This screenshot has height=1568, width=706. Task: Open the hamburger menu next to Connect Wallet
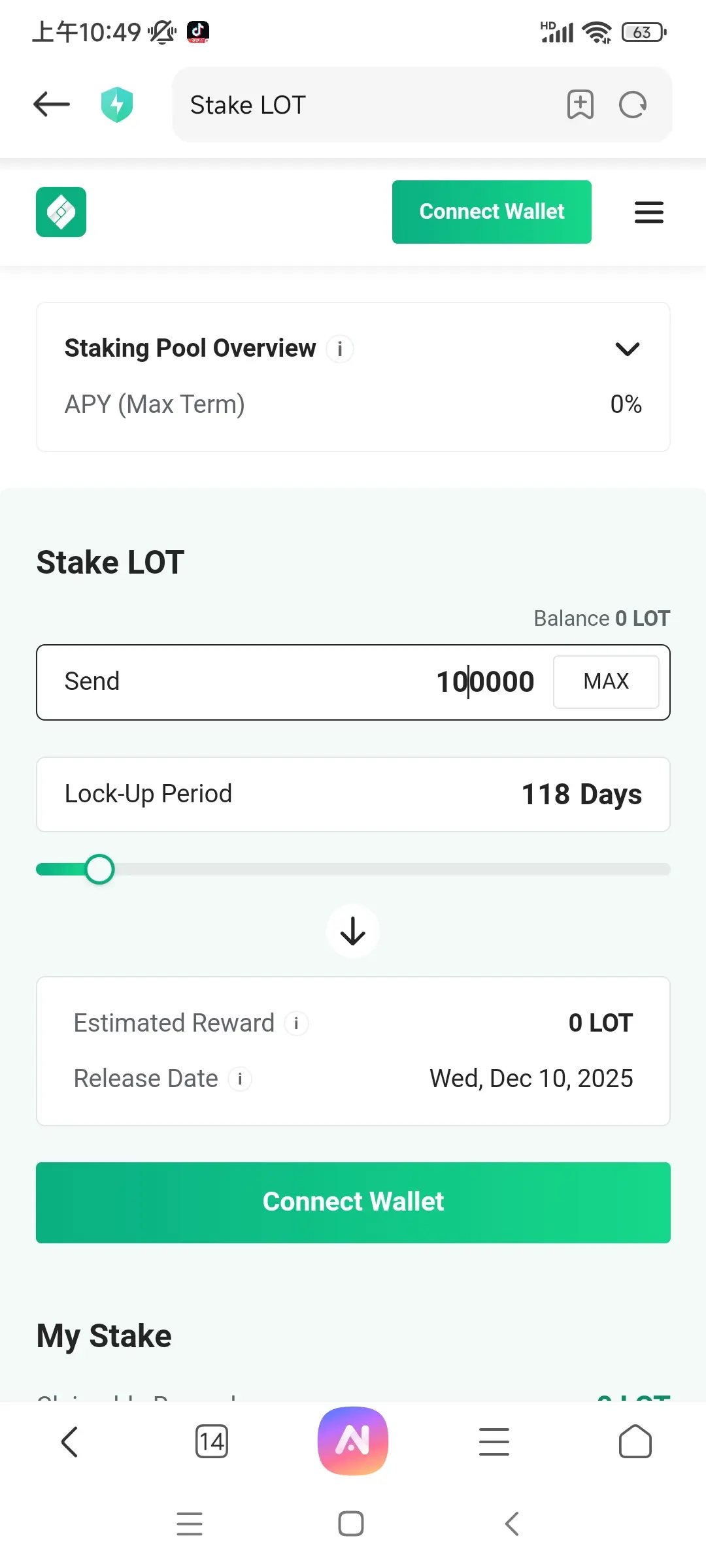click(x=649, y=212)
